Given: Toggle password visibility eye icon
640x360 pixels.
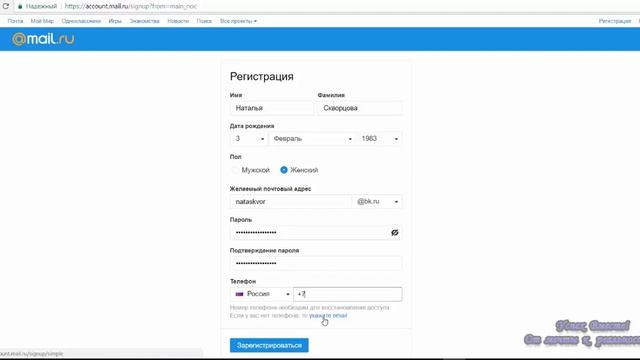Looking at the screenshot, I should [394, 233].
